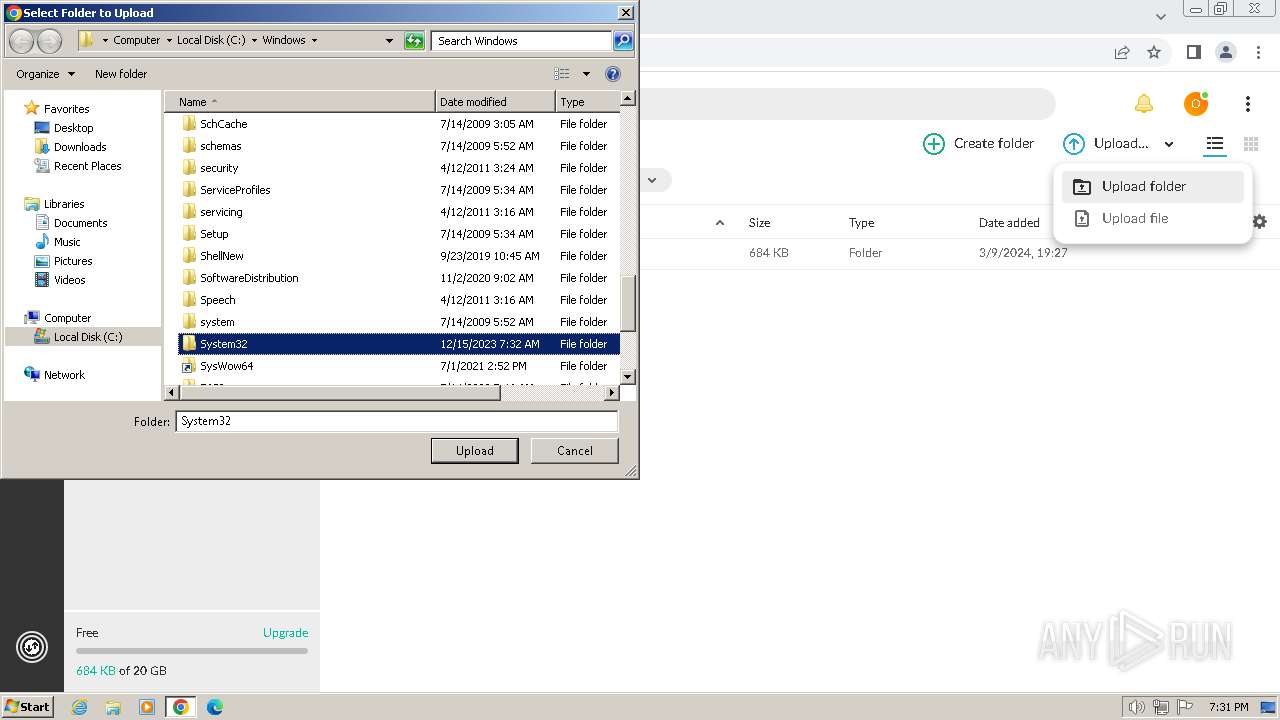Open the Organize menu
Screen dimensions: 1280x720
click(45, 74)
